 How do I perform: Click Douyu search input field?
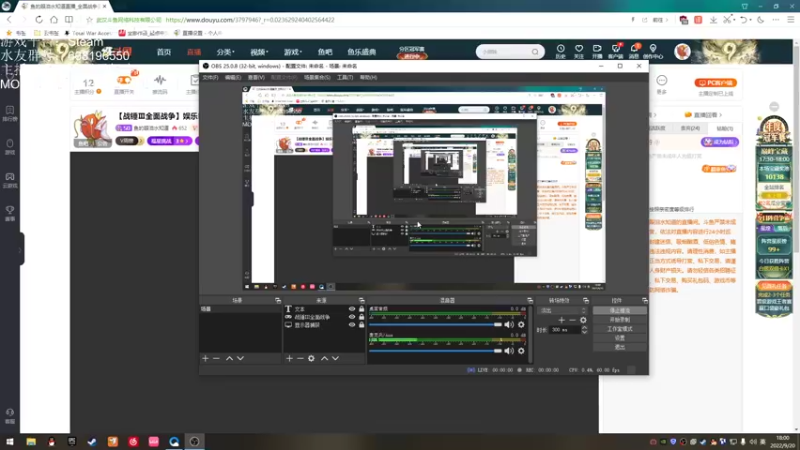505,52
